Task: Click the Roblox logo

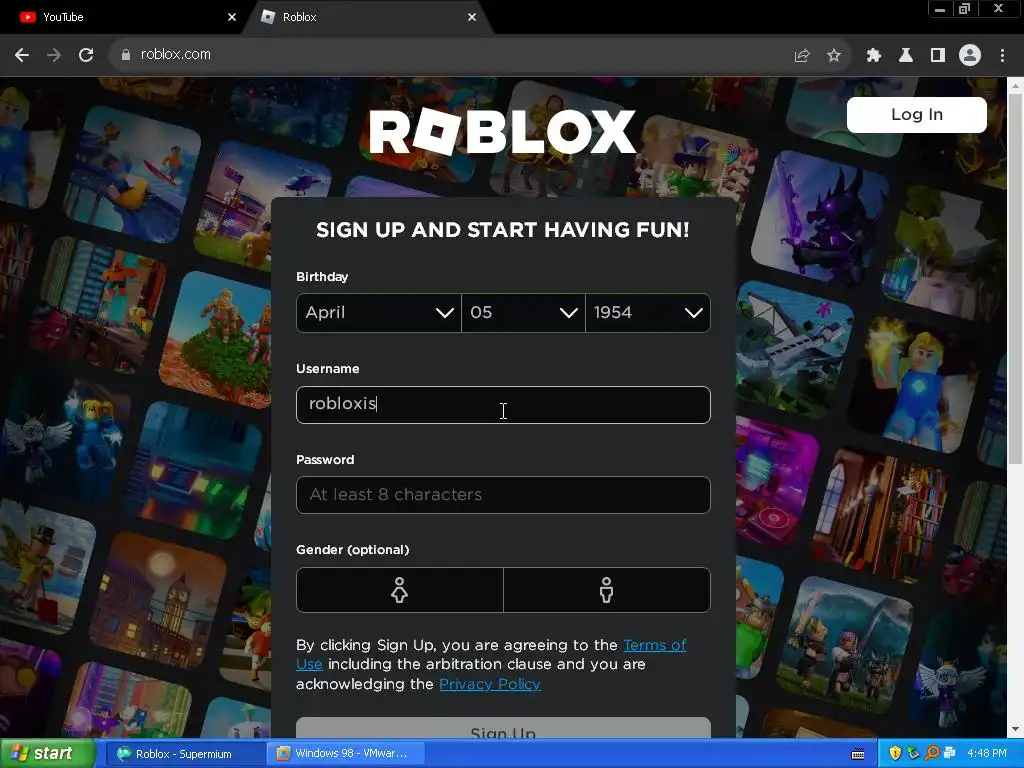Action: (x=502, y=132)
